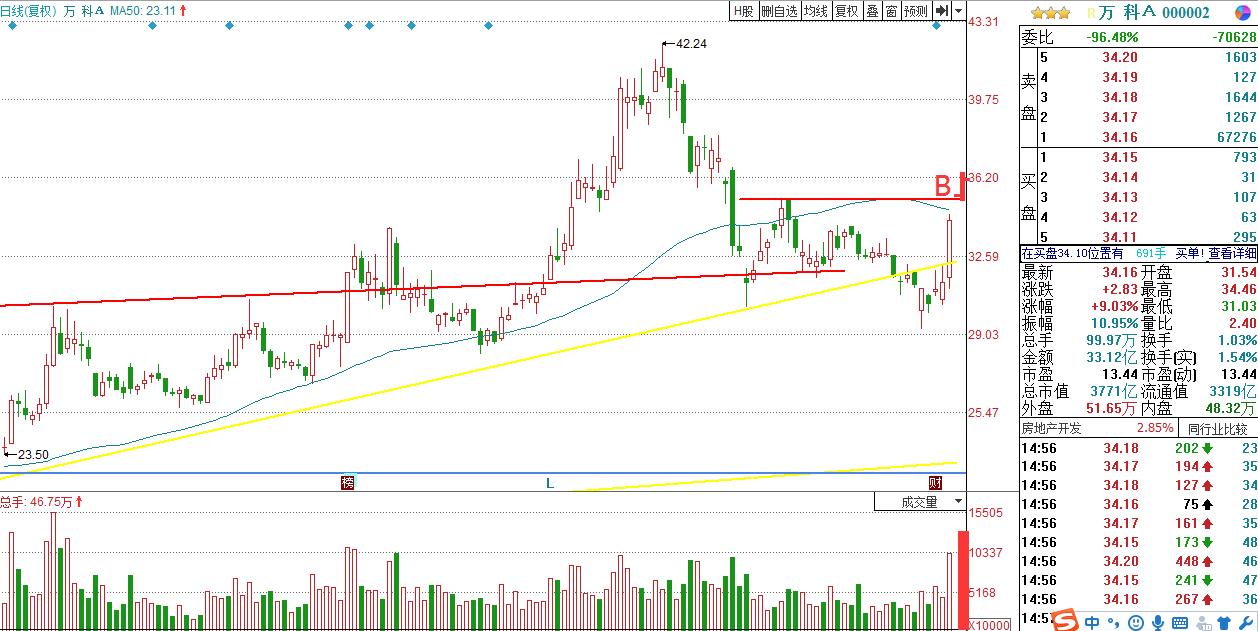
Task: Click the Sogou skin shirt icon
Action: pyautogui.click(x=1224, y=622)
